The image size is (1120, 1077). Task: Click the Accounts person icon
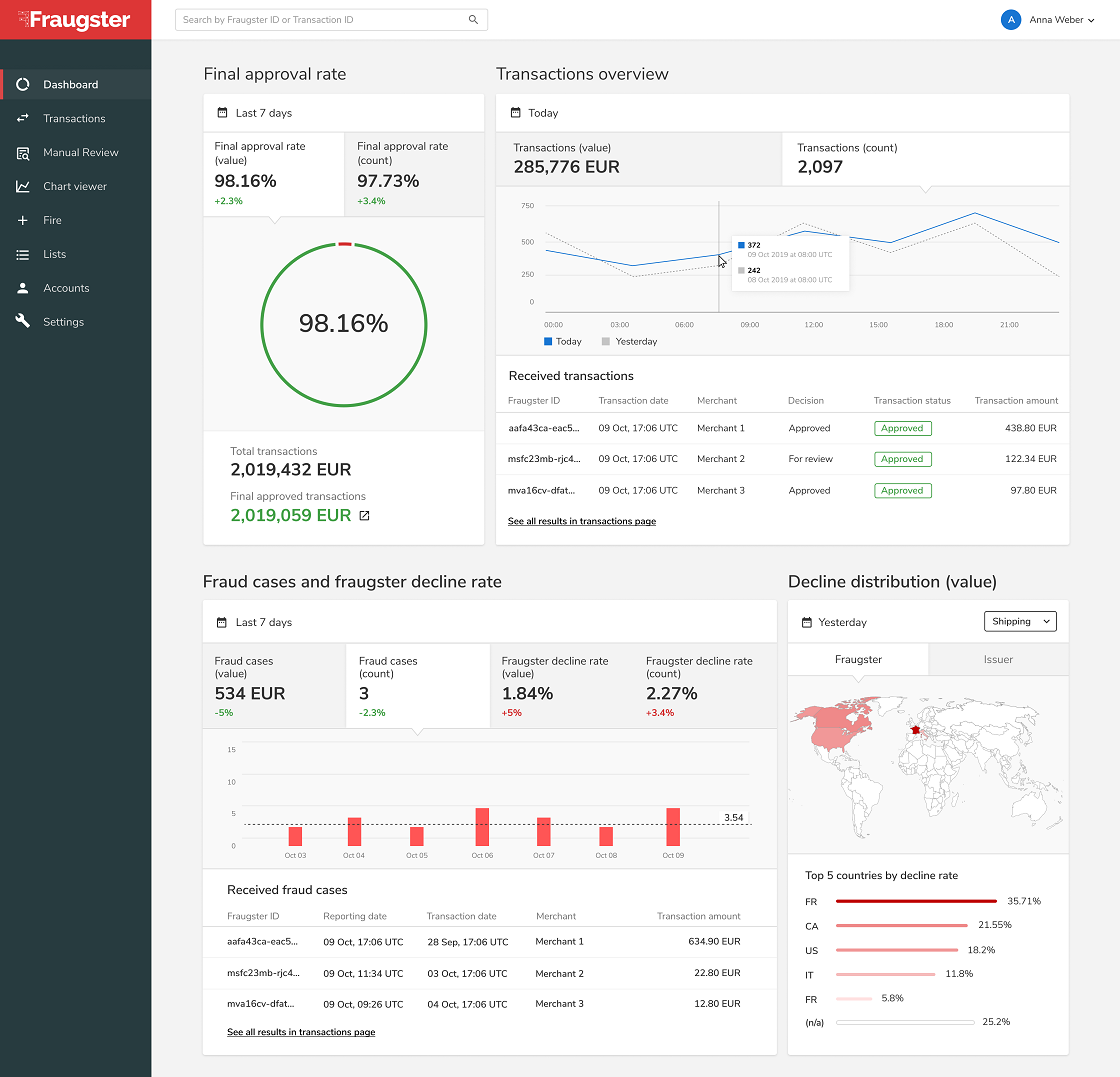(23, 288)
